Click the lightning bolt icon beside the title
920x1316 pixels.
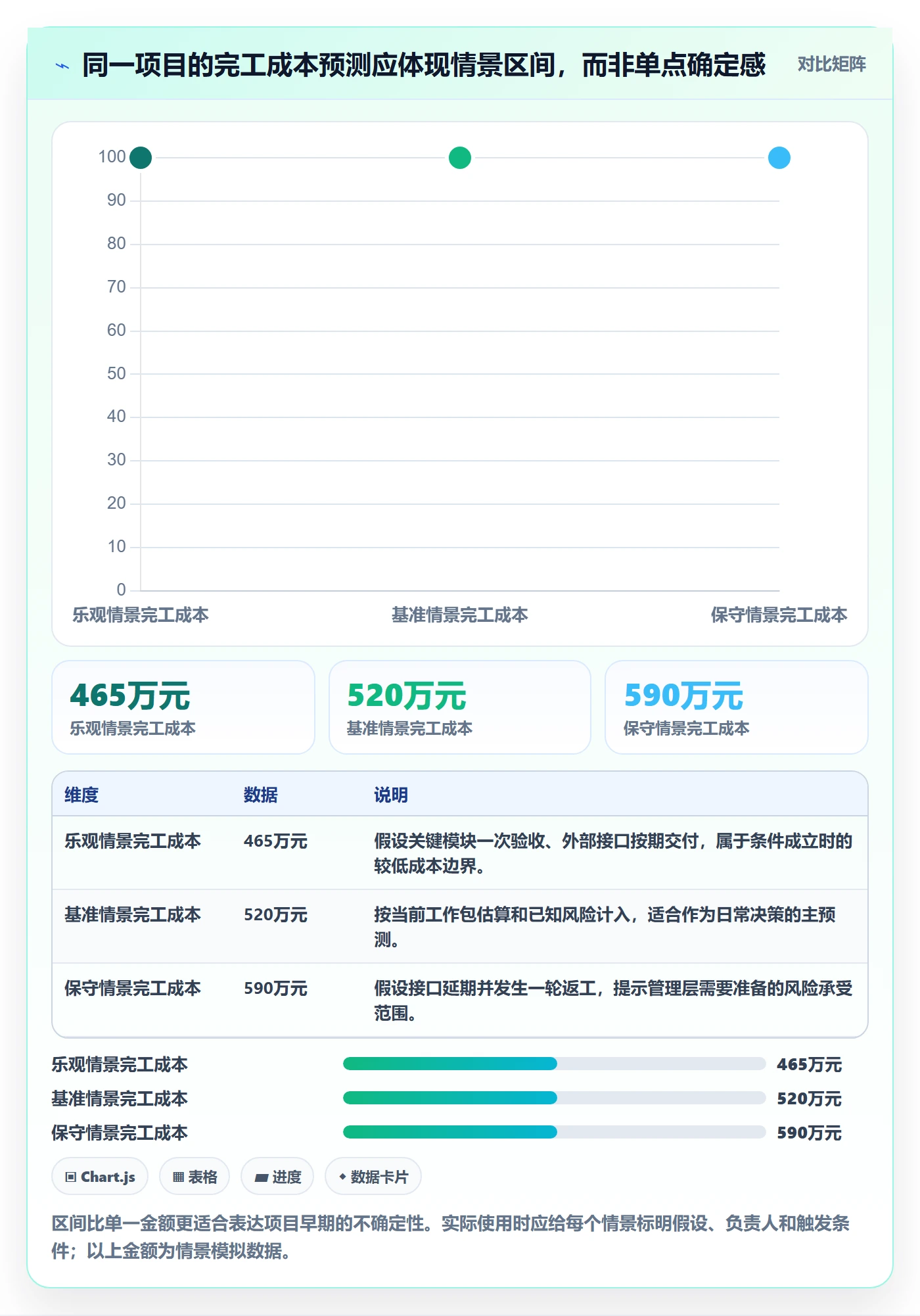click(62, 66)
